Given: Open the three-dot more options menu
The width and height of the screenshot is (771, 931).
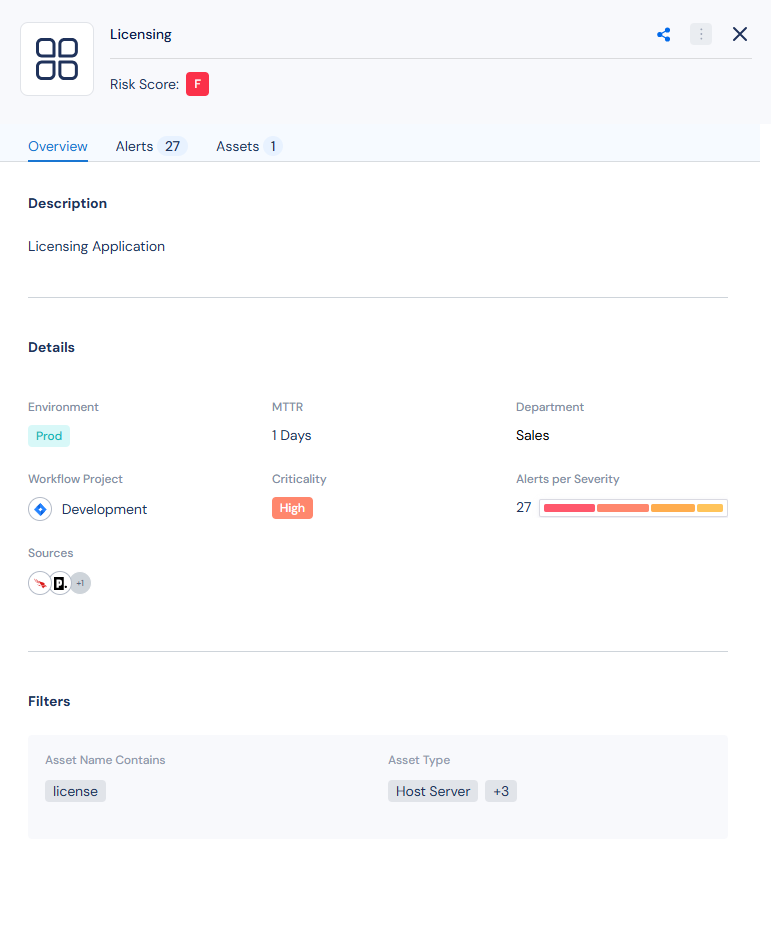Looking at the screenshot, I should click(x=701, y=34).
